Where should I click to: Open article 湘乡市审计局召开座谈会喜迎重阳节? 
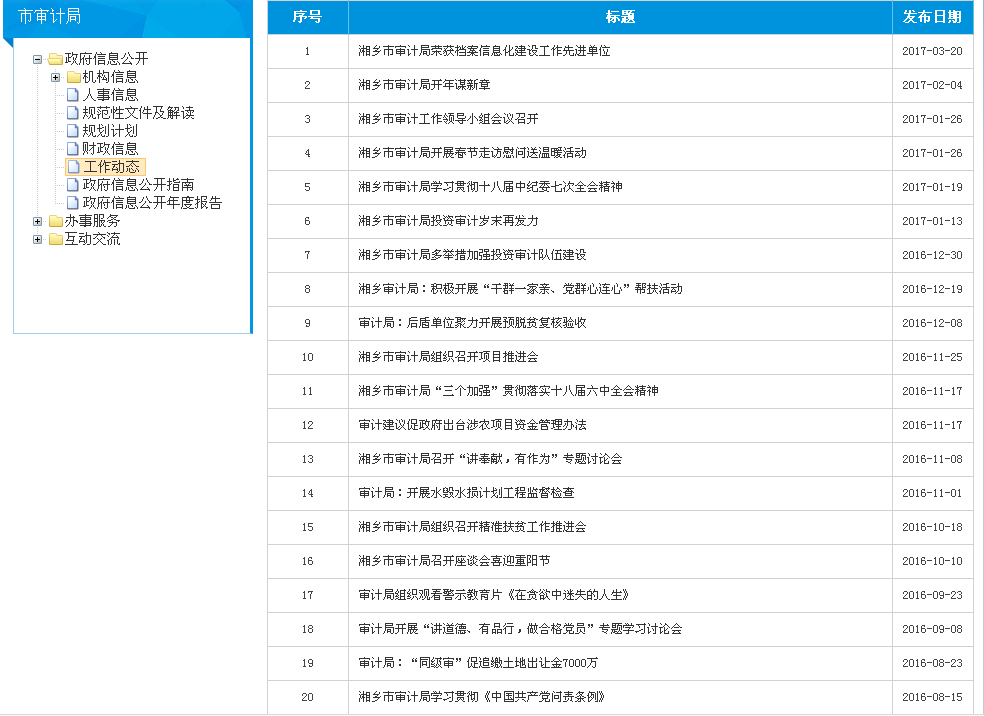coord(454,561)
